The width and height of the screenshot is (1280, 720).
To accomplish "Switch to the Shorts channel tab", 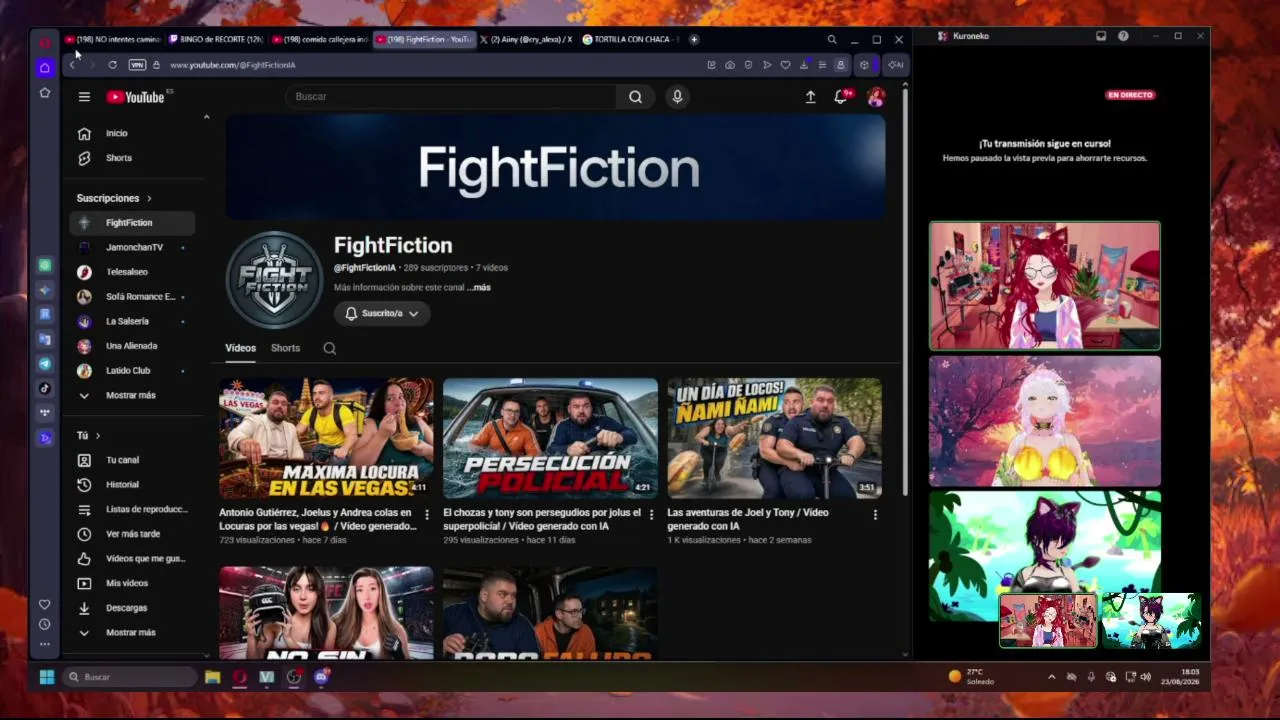I will pyautogui.click(x=285, y=348).
